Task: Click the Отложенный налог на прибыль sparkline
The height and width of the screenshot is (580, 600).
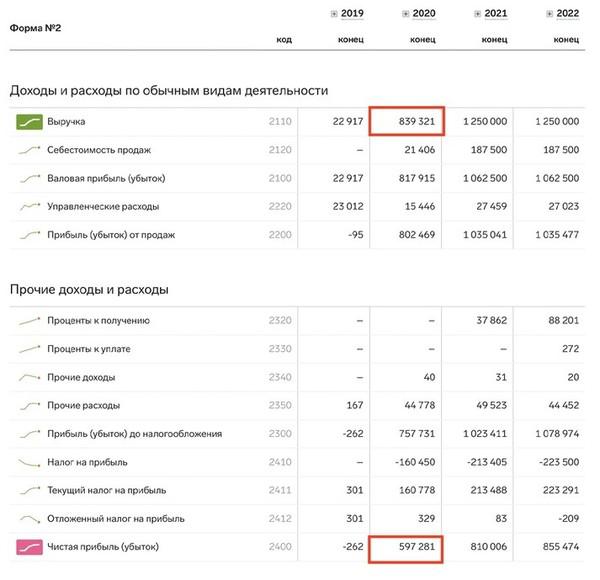Action: 29,519
